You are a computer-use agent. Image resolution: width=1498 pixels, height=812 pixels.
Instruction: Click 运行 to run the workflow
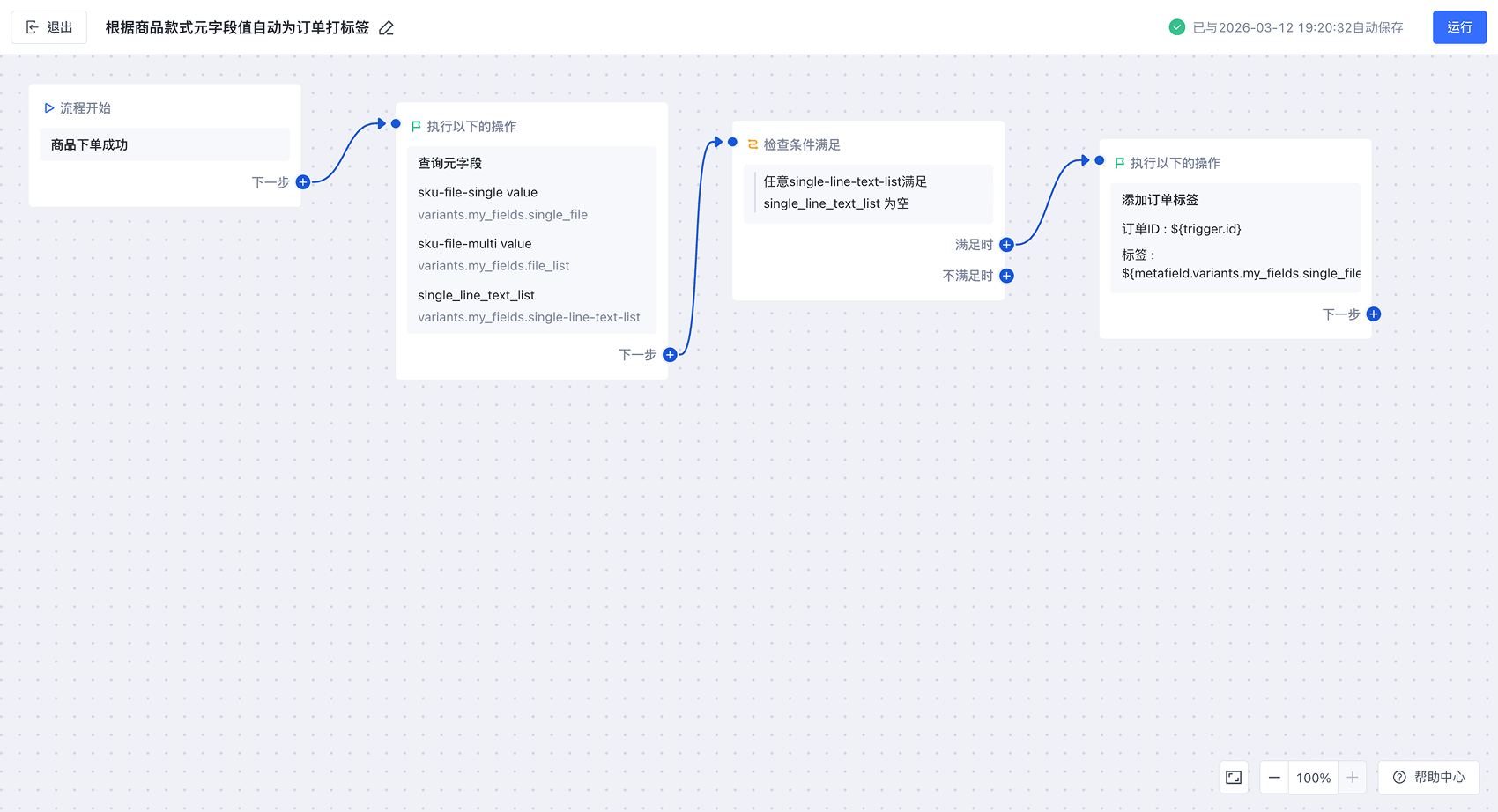[1459, 27]
